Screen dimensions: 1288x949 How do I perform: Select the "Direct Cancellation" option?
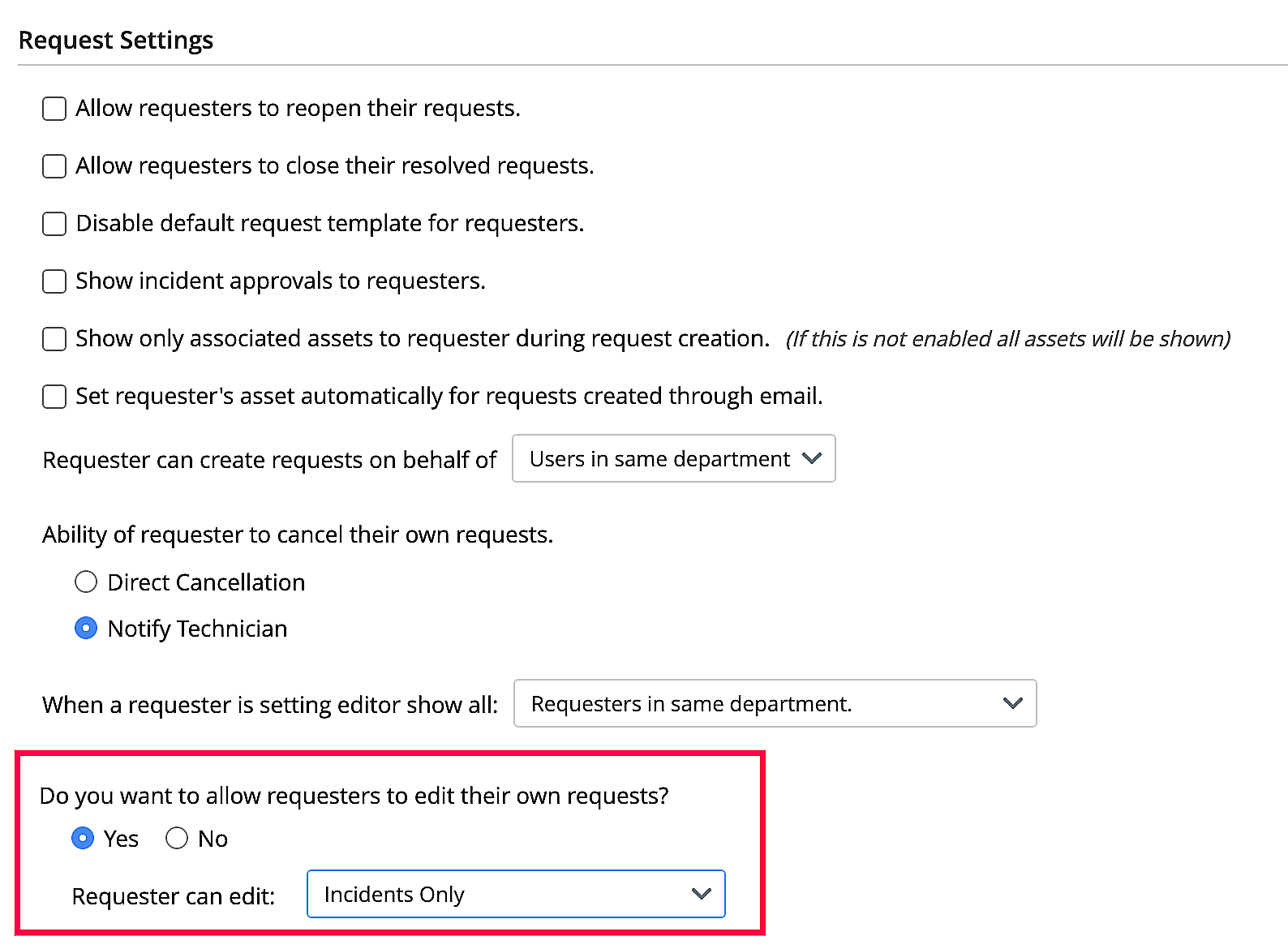click(86, 582)
